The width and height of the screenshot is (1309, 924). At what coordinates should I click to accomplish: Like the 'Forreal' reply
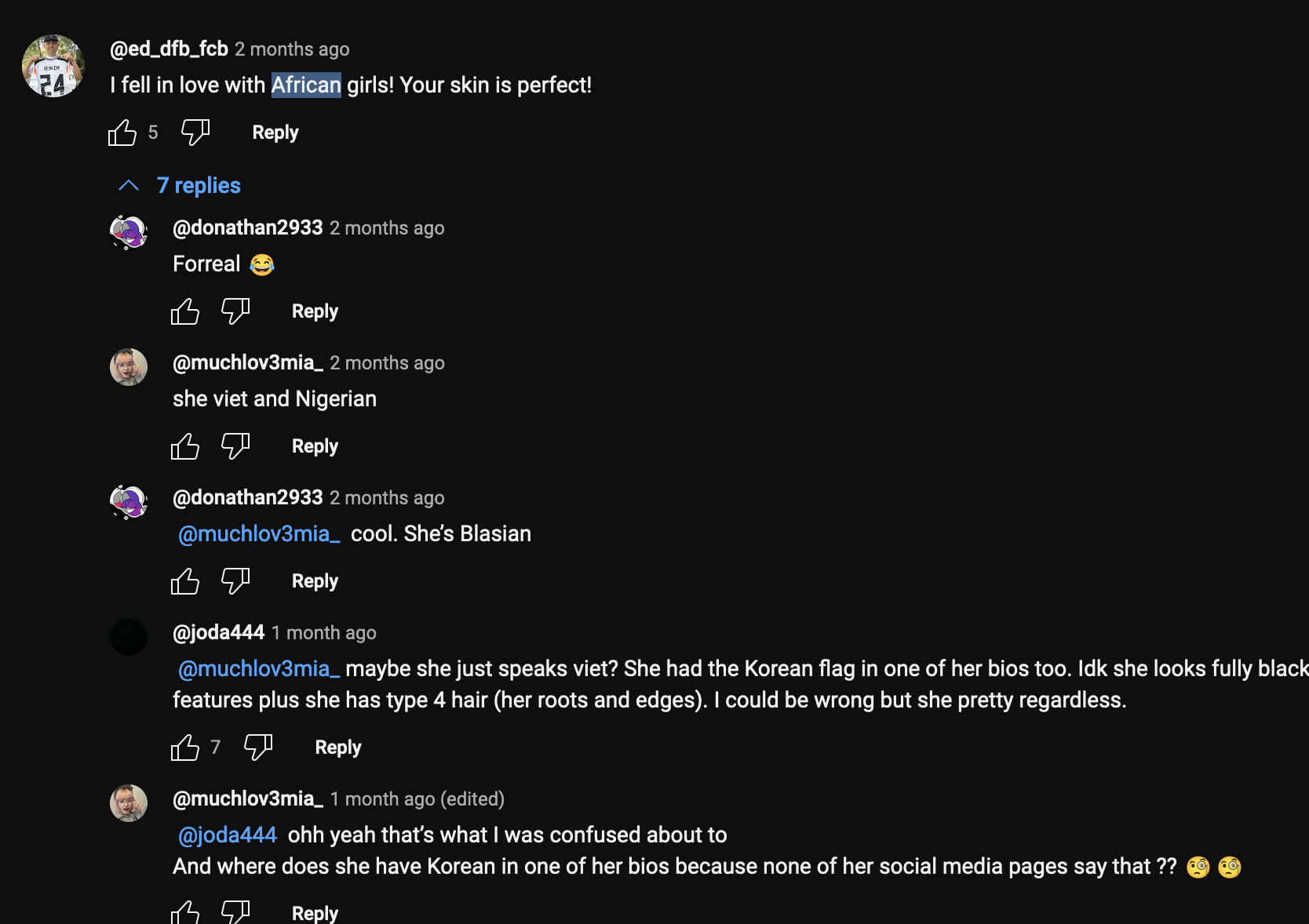185,311
